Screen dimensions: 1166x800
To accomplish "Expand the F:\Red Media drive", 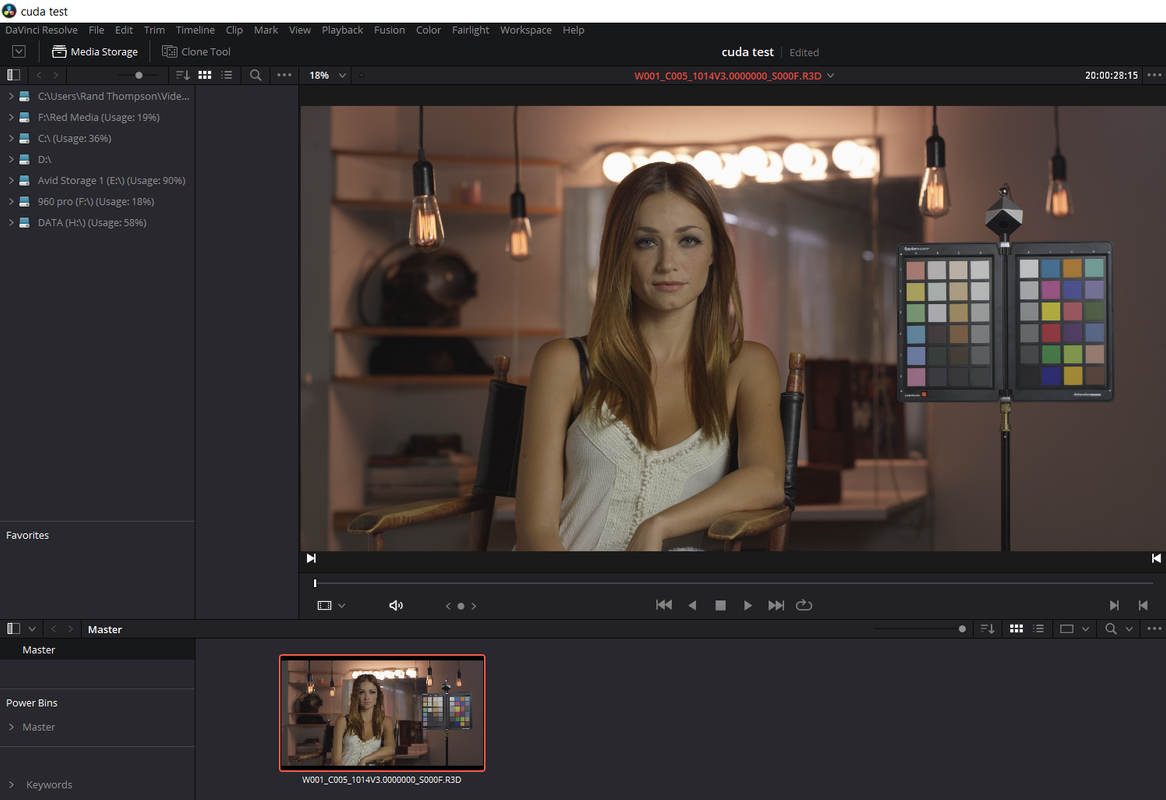I will 11,117.
